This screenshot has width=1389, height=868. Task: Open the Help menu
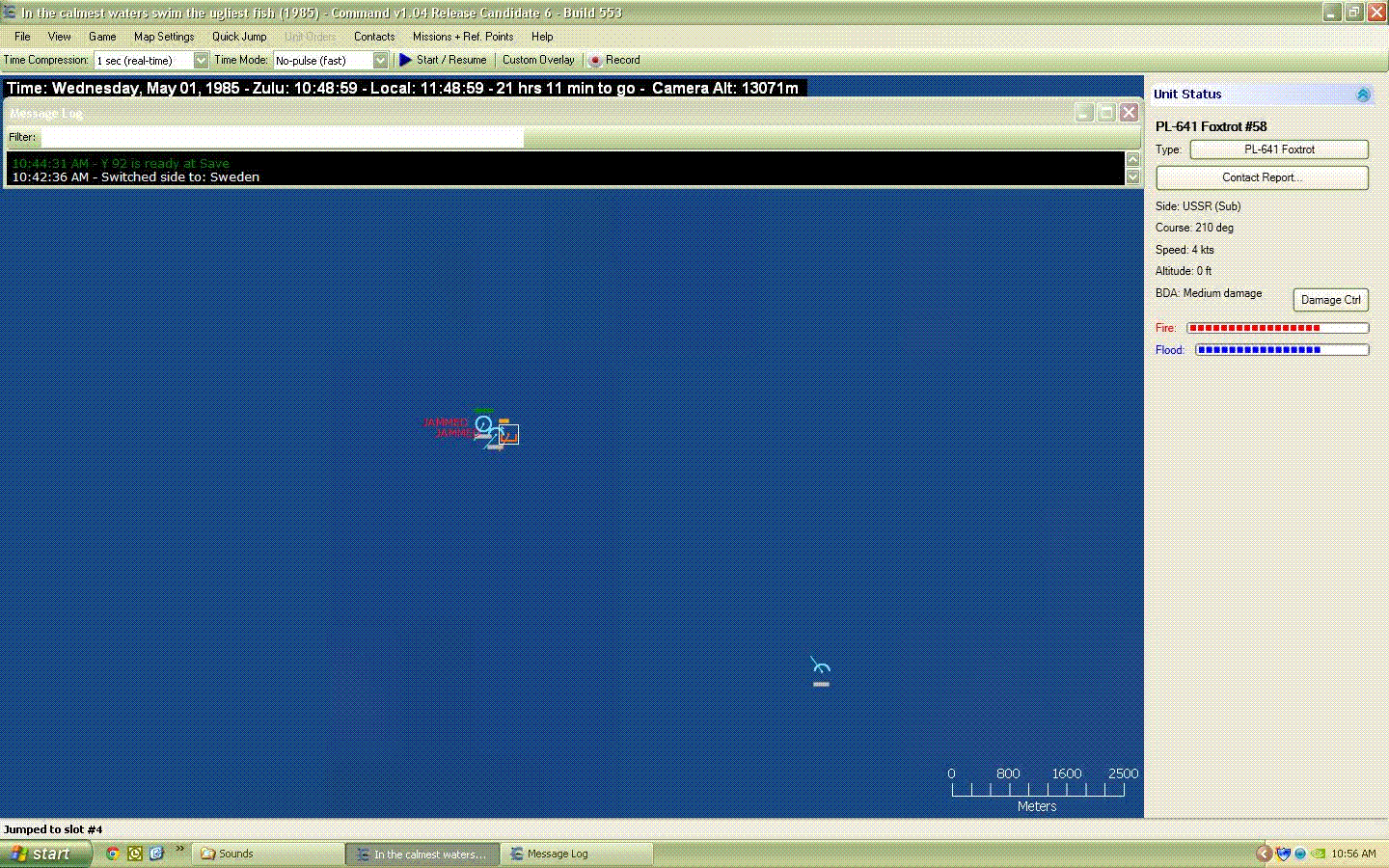tap(542, 37)
